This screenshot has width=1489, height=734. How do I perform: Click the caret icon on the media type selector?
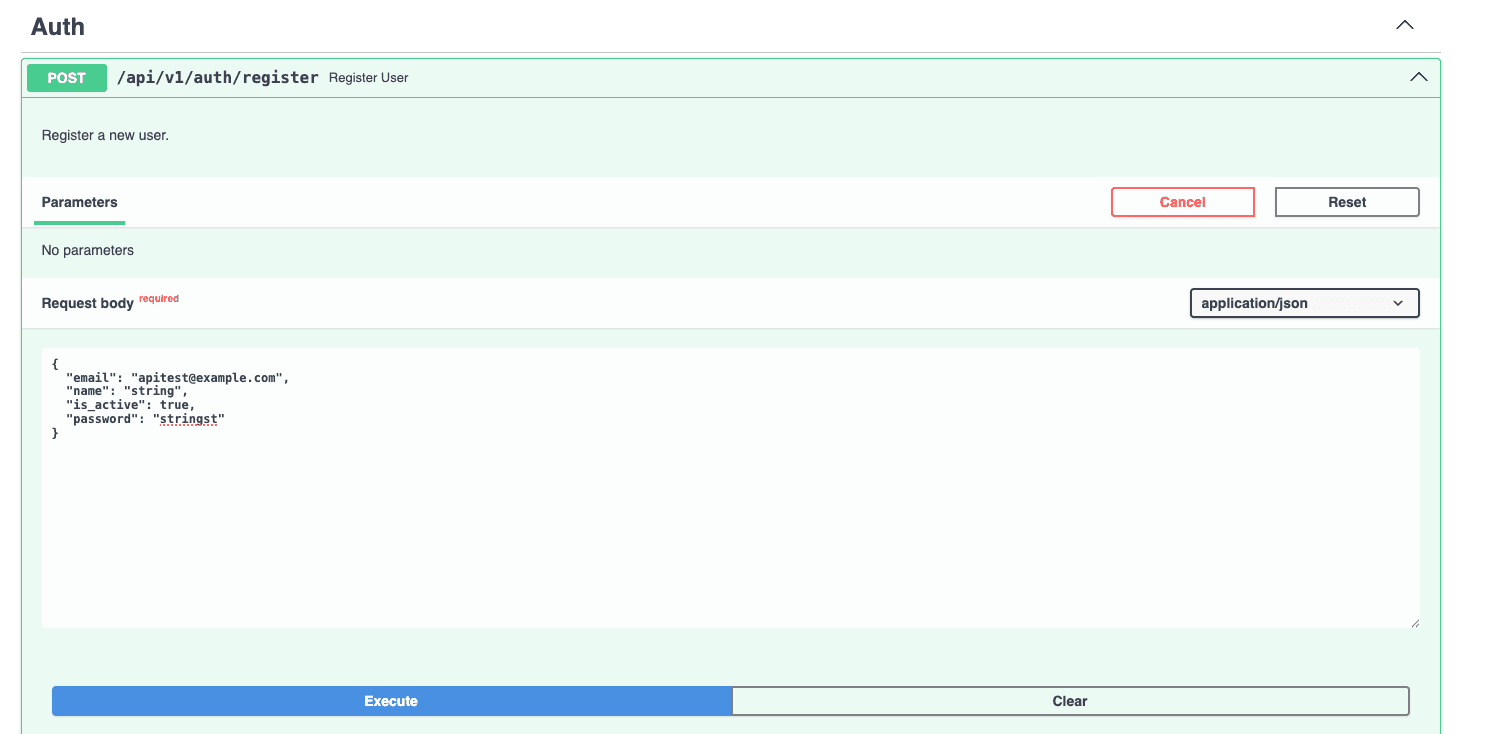pyautogui.click(x=1398, y=303)
